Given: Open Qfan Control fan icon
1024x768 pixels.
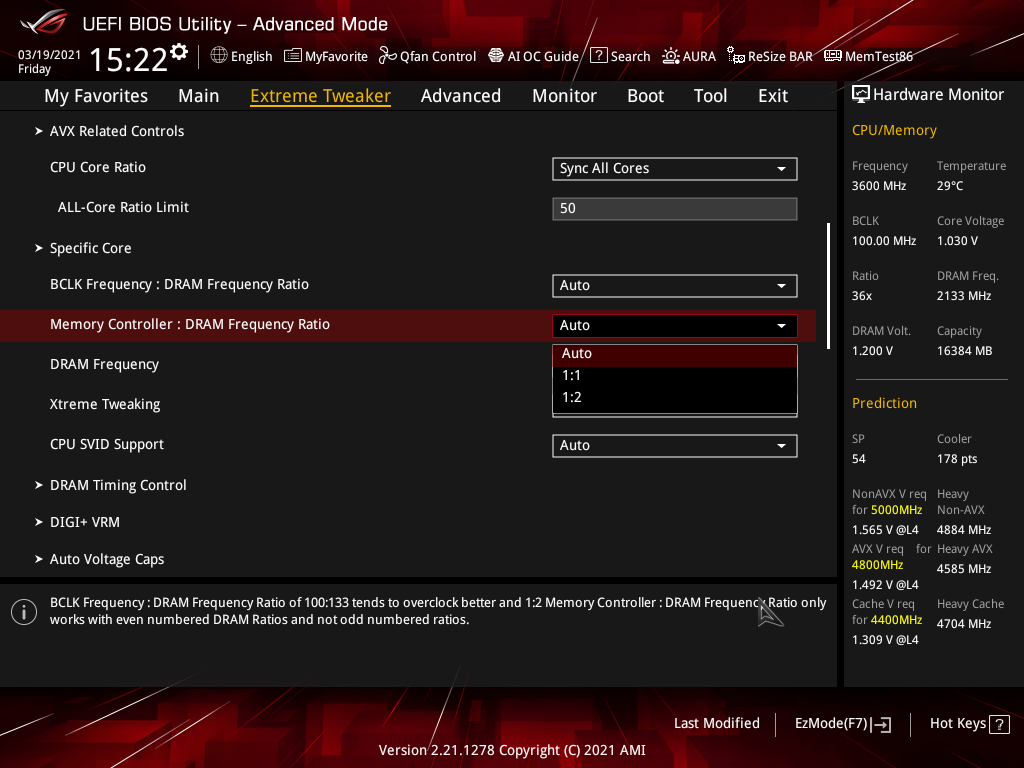Looking at the screenshot, I should point(388,56).
